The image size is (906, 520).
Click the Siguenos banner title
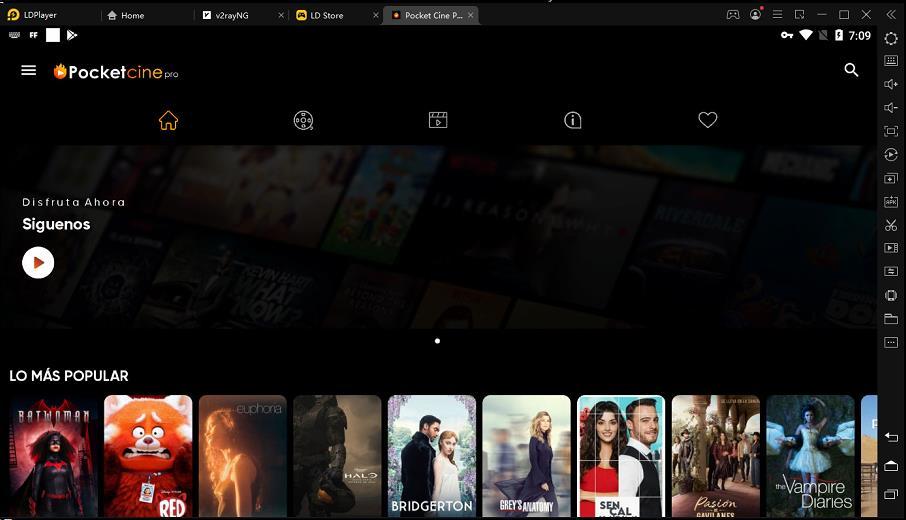(56, 224)
